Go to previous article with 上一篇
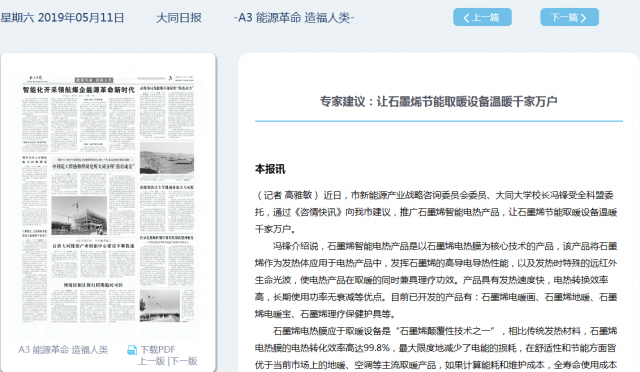Viewport: 640px width, 372px height. click(482, 17)
